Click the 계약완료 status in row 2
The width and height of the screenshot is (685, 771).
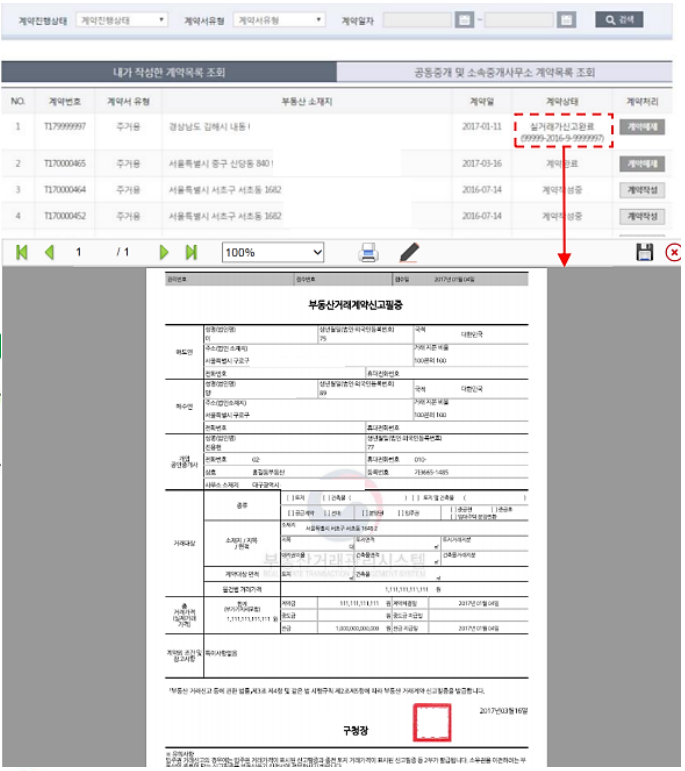point(562,164)
